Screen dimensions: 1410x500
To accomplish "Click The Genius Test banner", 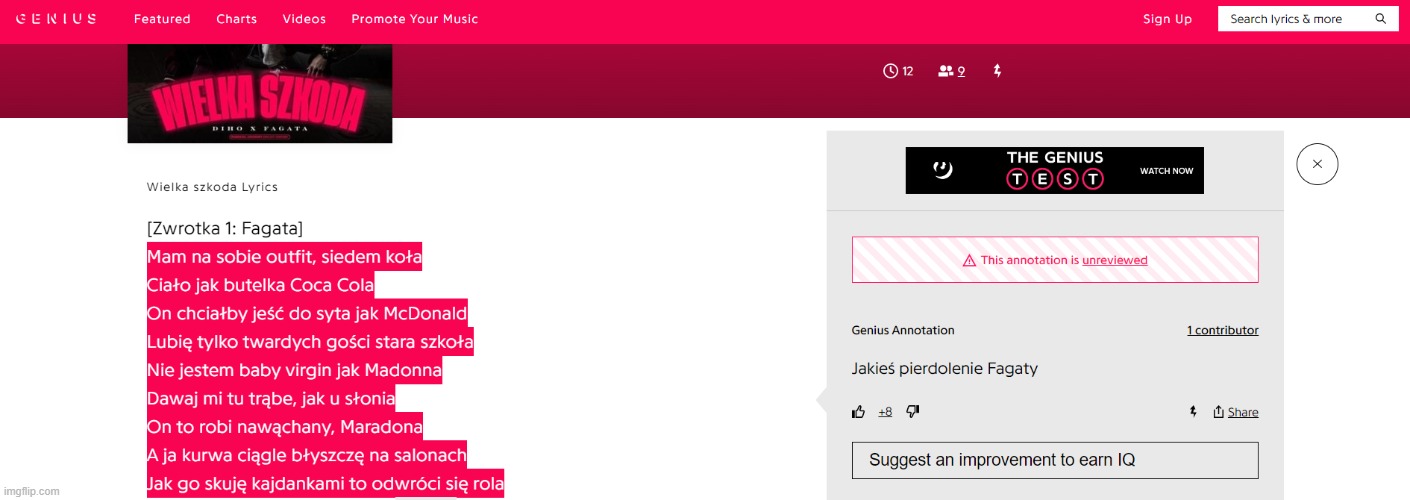I will [x=1054, y=170].
